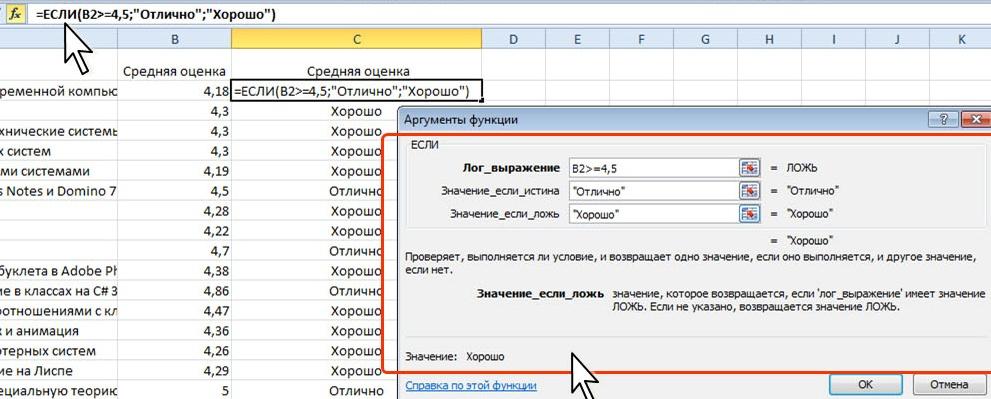Screen dimensions: 991x399
Task: Select column J header
Action: click(x=897, y=39)
